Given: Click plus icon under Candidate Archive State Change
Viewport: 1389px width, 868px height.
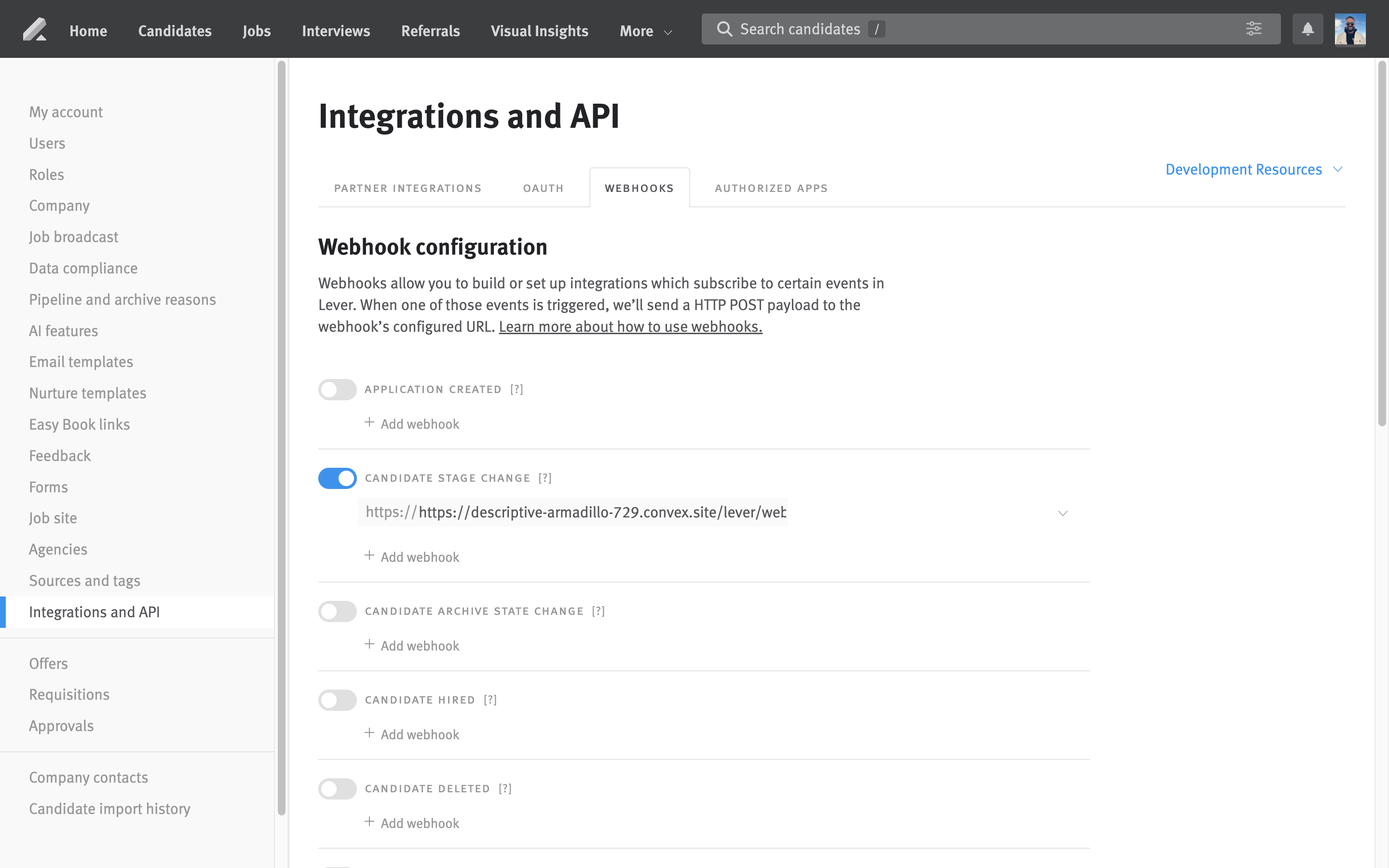Looking at the screenshot, I should tap(369, 645).
